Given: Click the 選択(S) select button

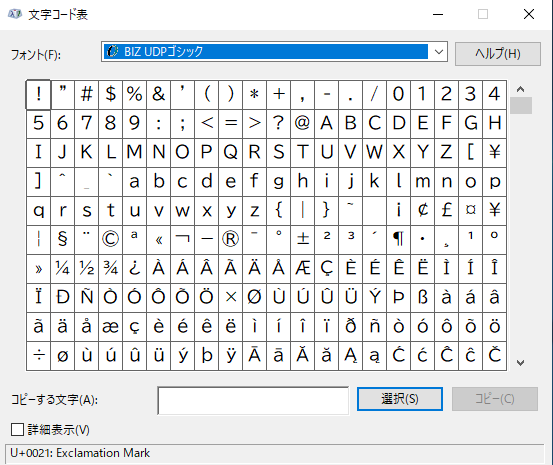Looking at the screenshot, I should (x=400, y=399).
